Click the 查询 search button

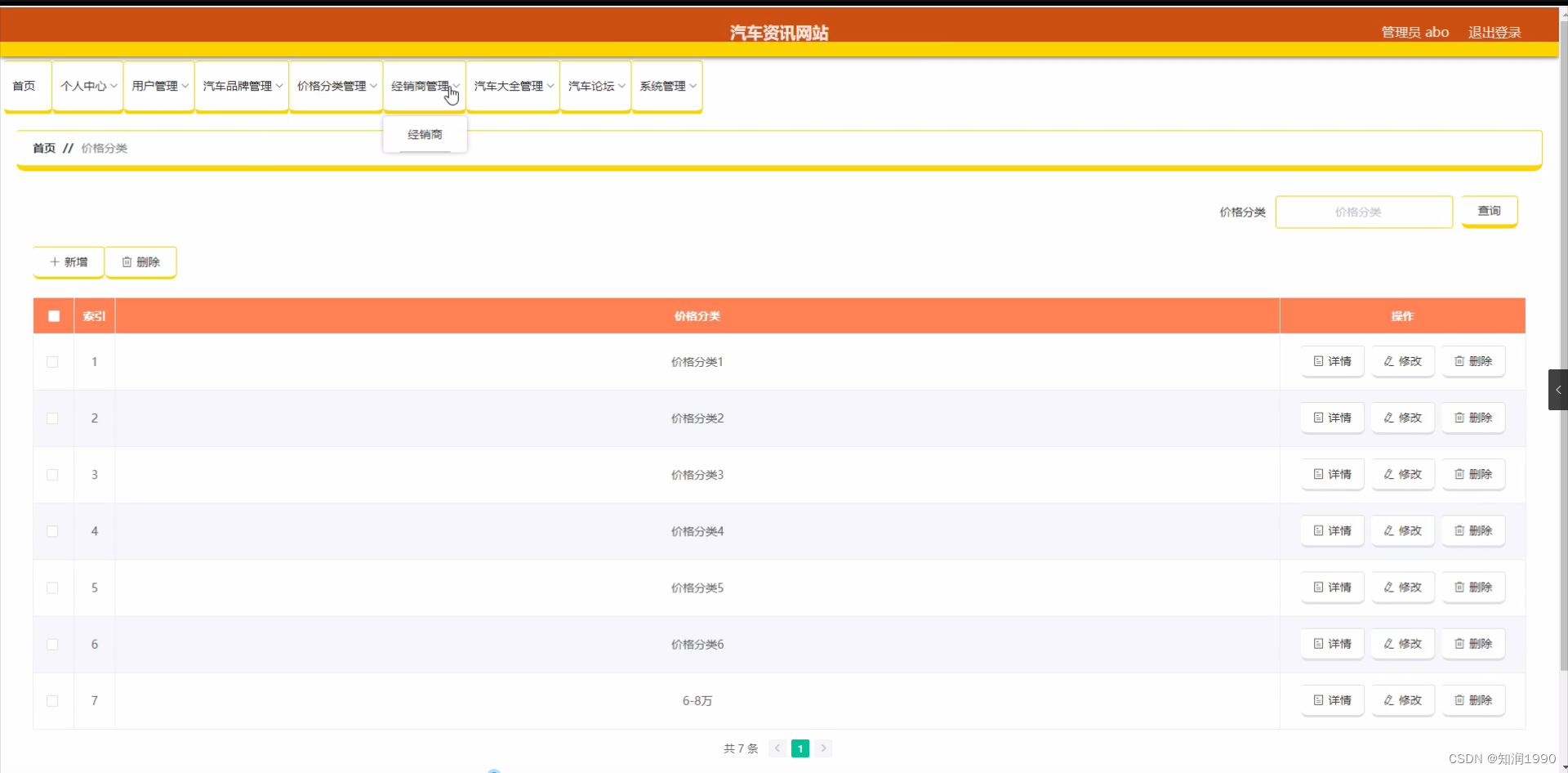click(x=1489, y=211)
